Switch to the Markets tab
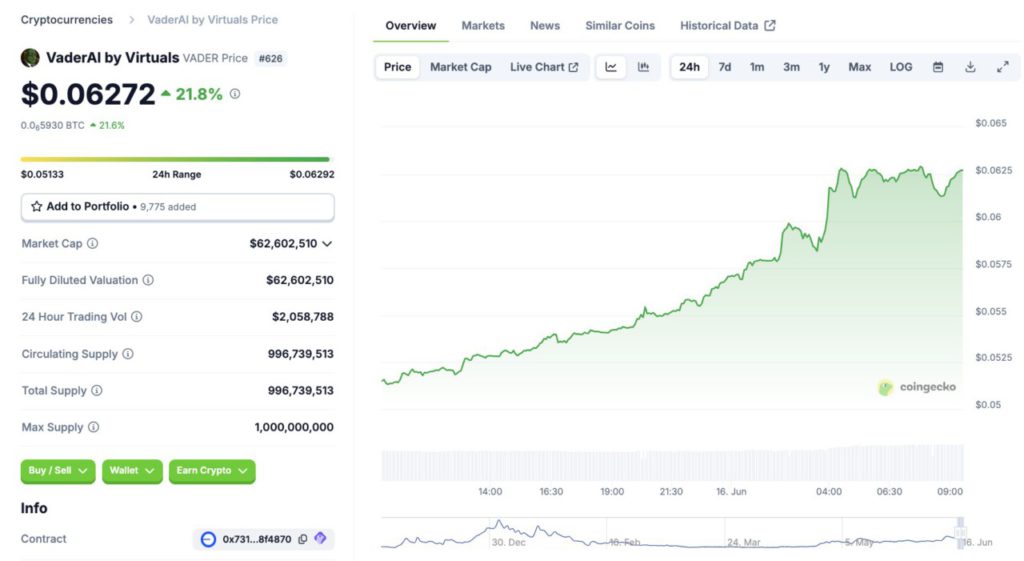The image size is (1024, 561). click(x=483, y=25)
